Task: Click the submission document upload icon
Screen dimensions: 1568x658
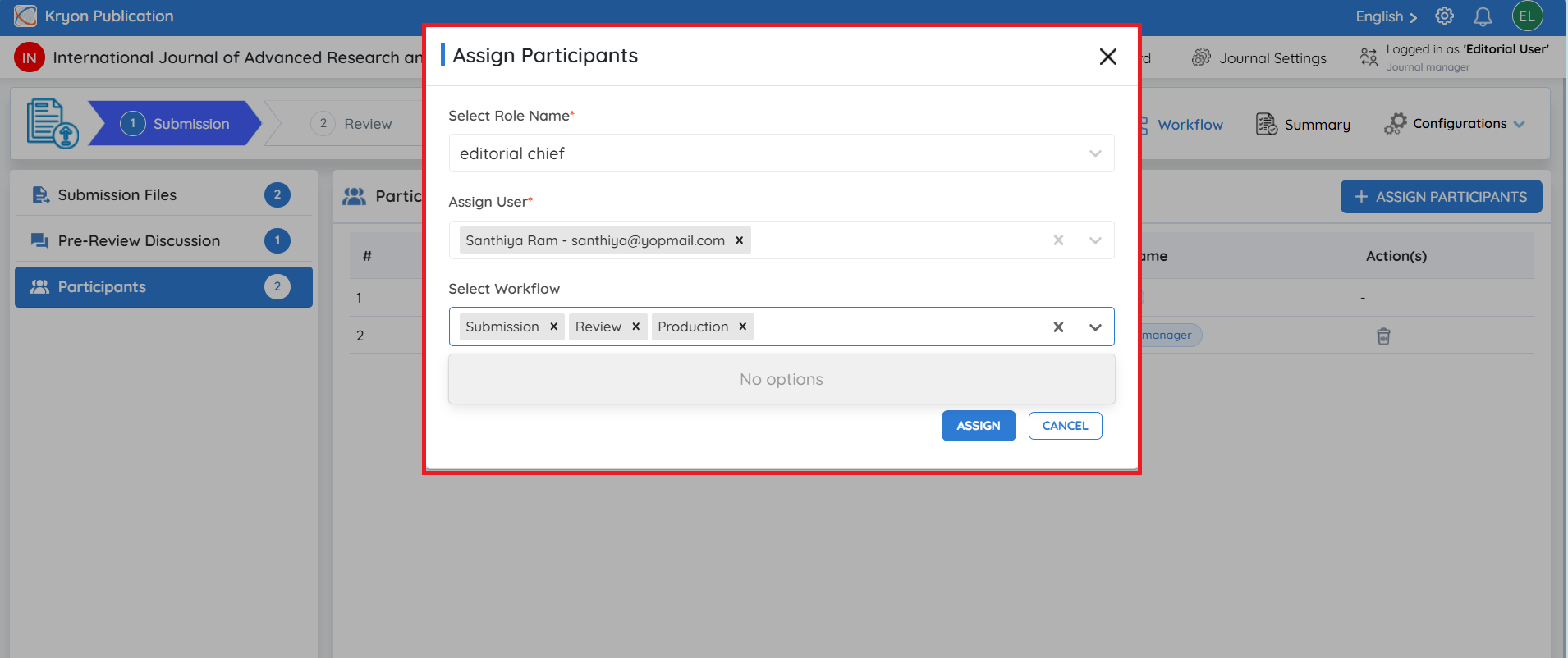Action: coord(53,123)
